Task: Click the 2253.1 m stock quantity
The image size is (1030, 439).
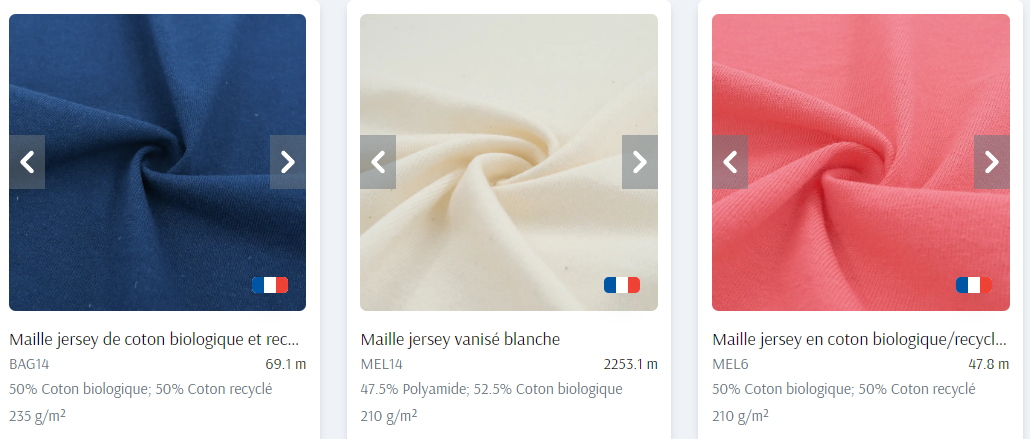Action: [631, 364]
